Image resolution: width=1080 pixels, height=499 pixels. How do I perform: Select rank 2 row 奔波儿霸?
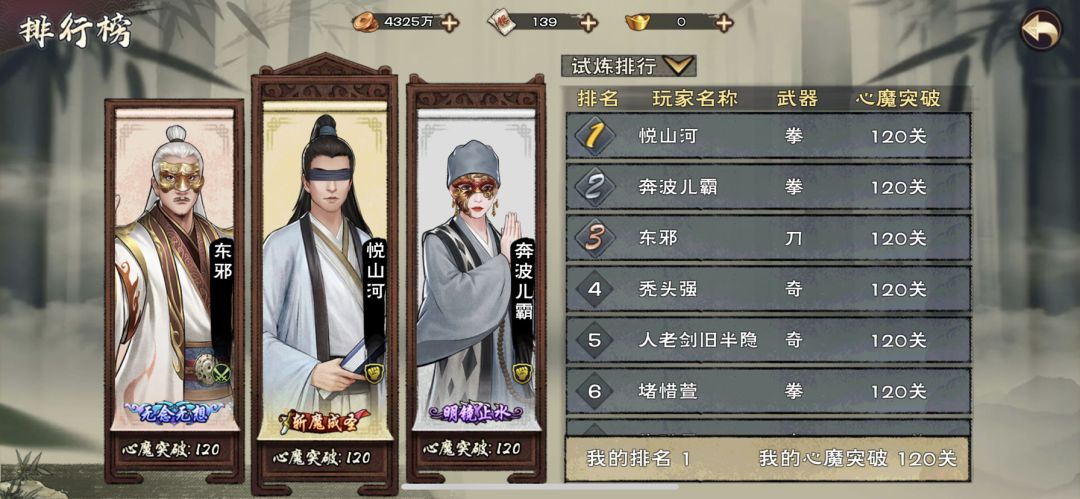768,187
